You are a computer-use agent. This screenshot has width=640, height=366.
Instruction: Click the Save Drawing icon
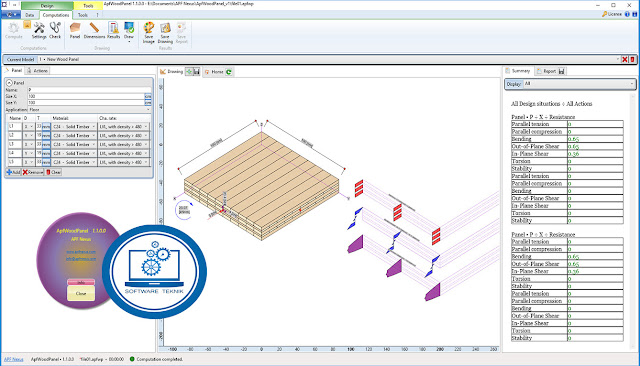165,28
